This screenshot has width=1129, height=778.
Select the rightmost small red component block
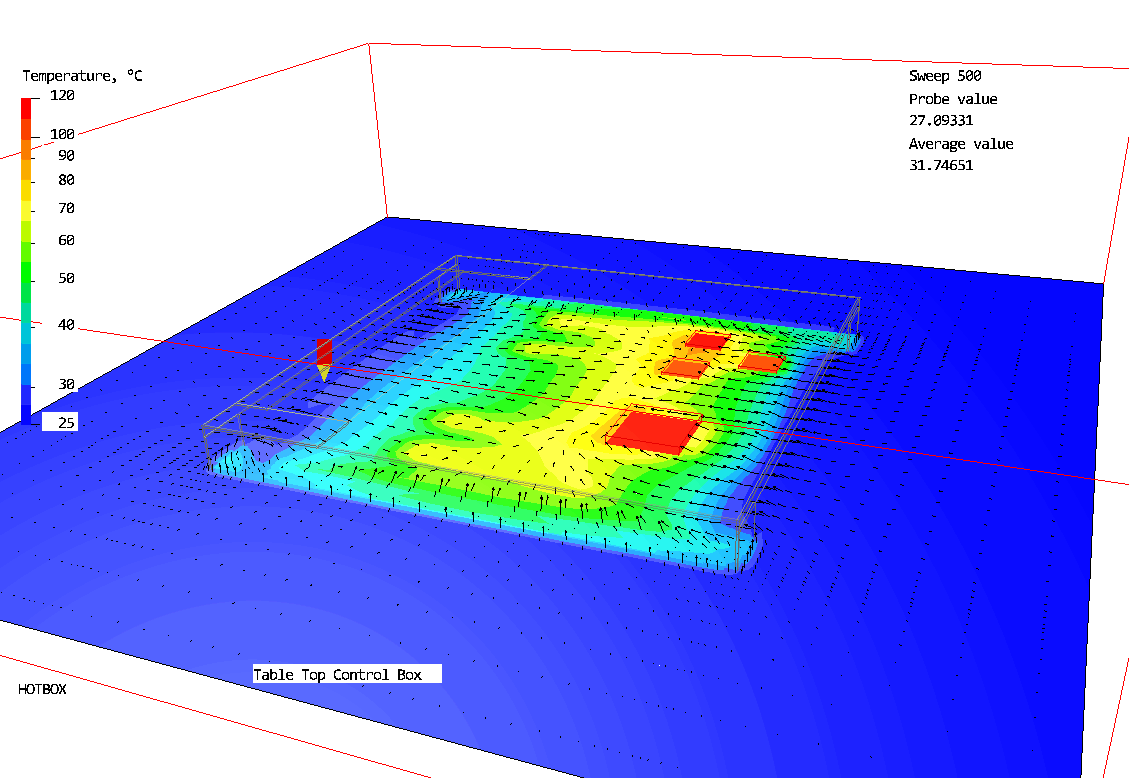(762, 363)
